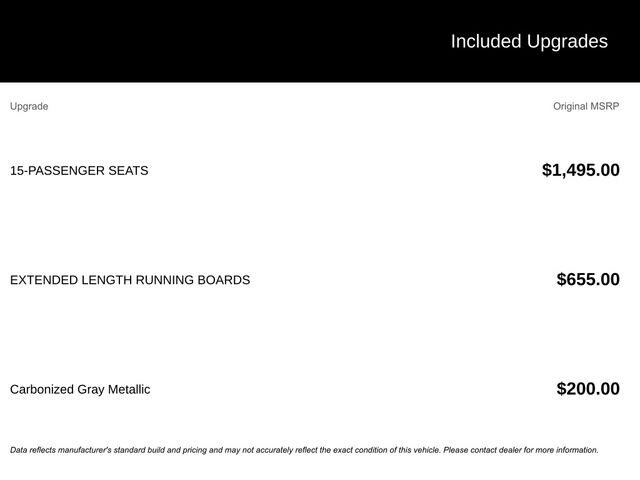This screenshot has height=480, width=640.
Task: Click the $1,495.00 price
Action: (580, 170)
